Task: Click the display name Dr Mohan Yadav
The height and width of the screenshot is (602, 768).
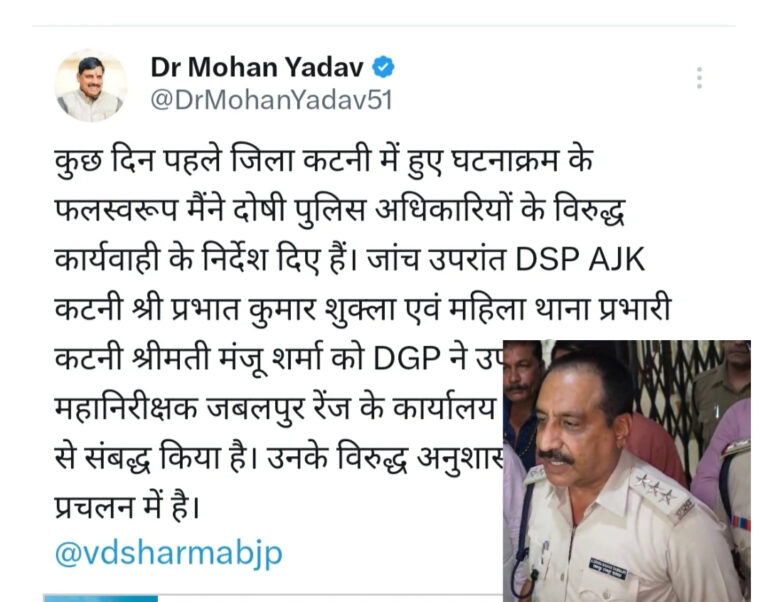Action: [x=257, y=67]
